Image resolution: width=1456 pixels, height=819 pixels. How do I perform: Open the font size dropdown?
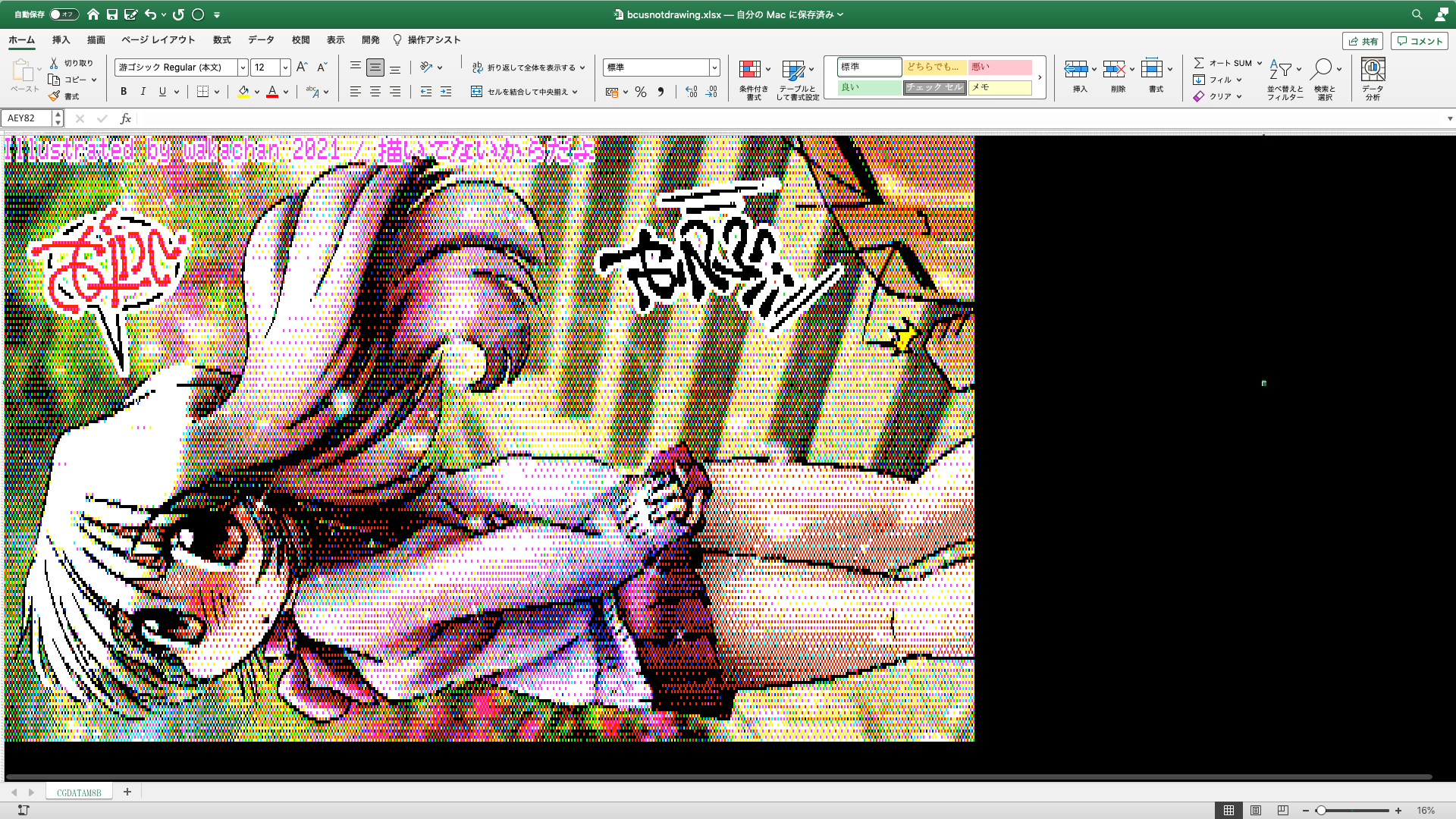(x=285, y=67)
